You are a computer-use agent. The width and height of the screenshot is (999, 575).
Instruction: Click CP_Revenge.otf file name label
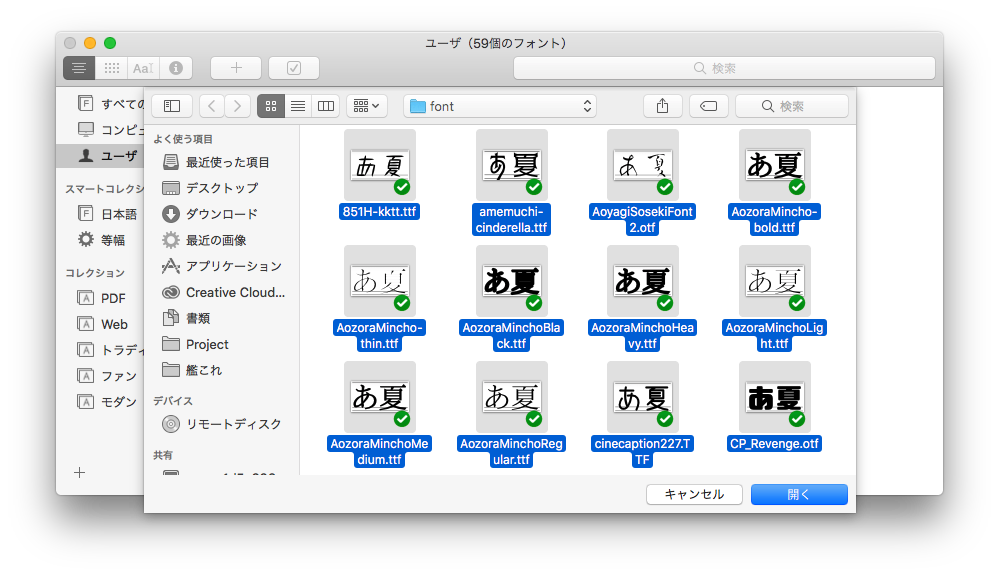(774, 444)
